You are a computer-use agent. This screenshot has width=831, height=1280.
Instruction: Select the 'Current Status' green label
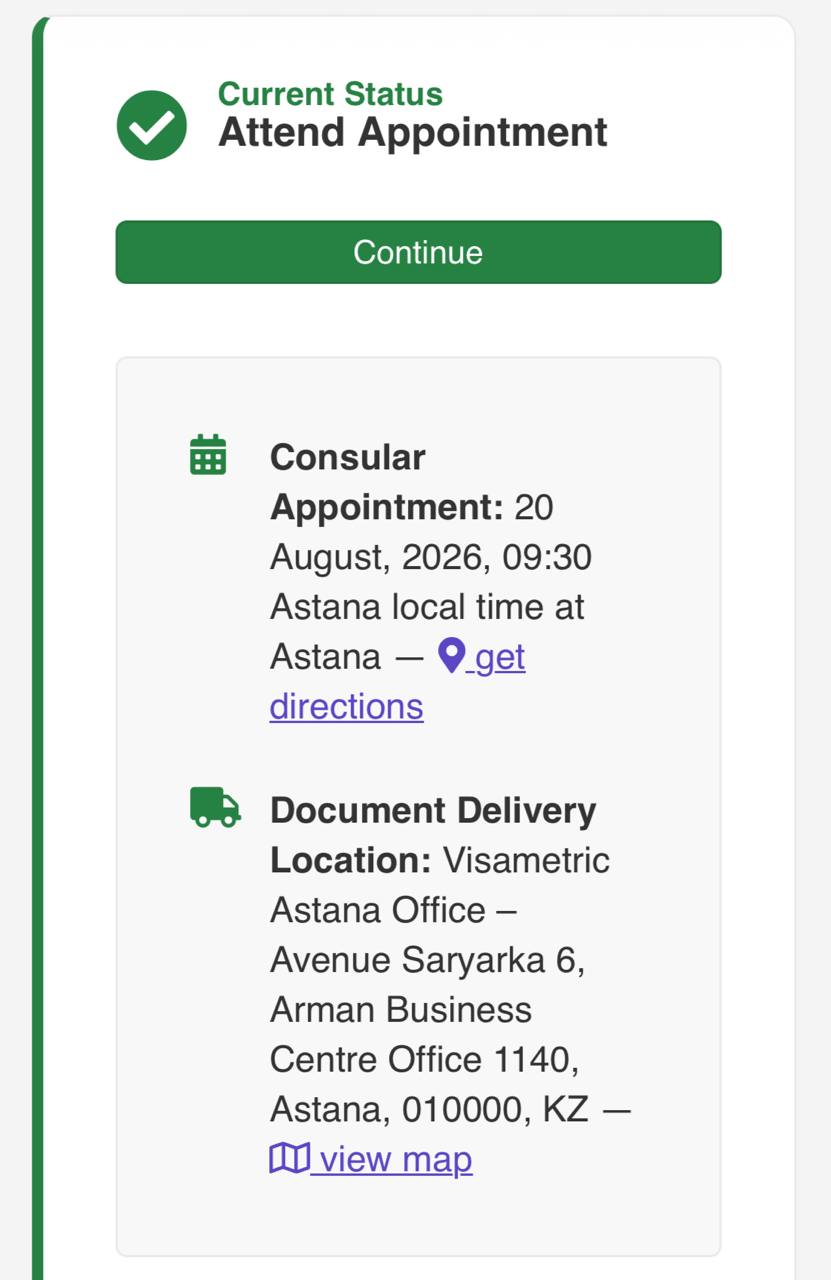click(x=330, y=94)
